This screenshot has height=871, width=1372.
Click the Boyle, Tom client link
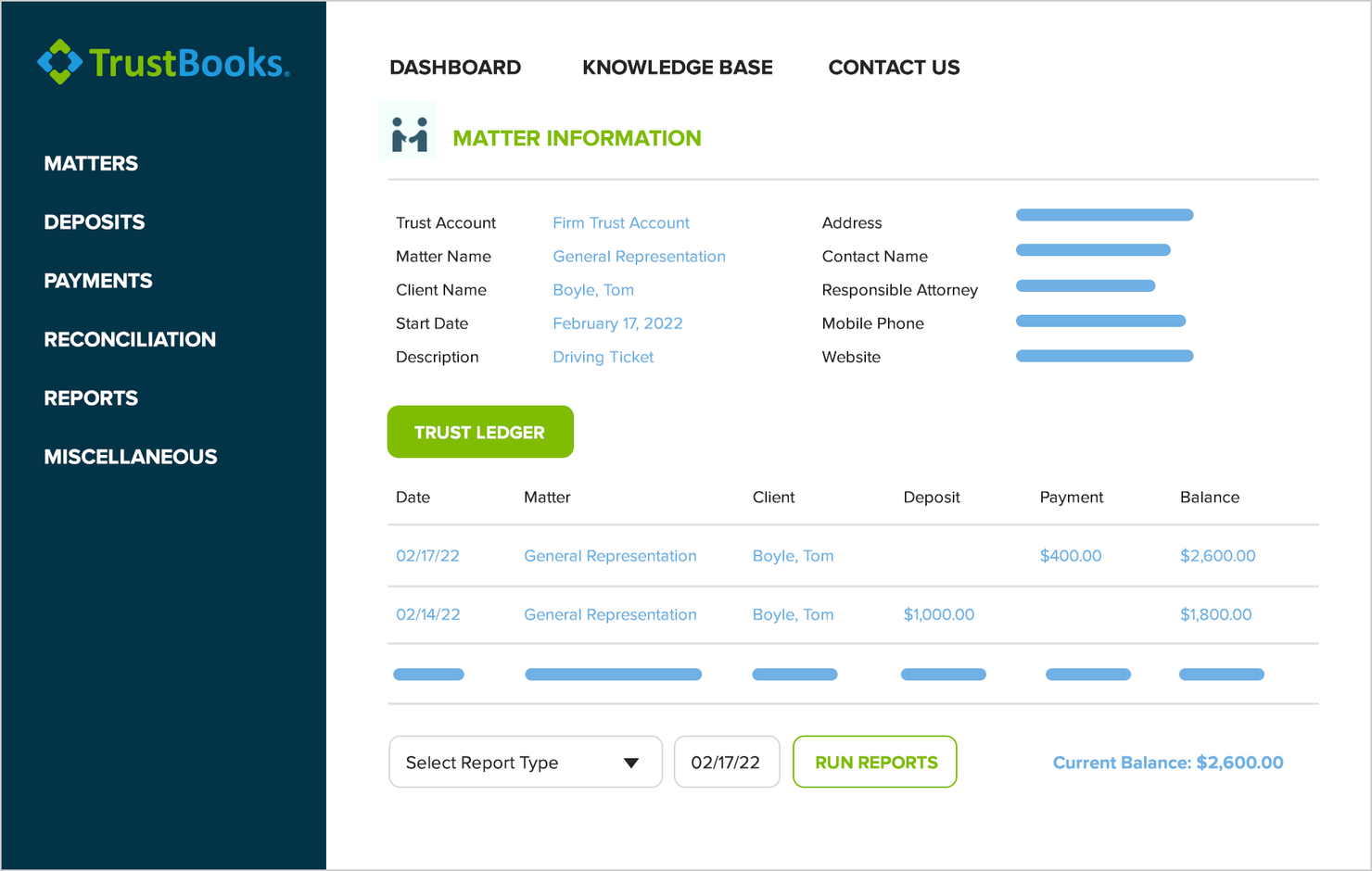tap(593, 290)
